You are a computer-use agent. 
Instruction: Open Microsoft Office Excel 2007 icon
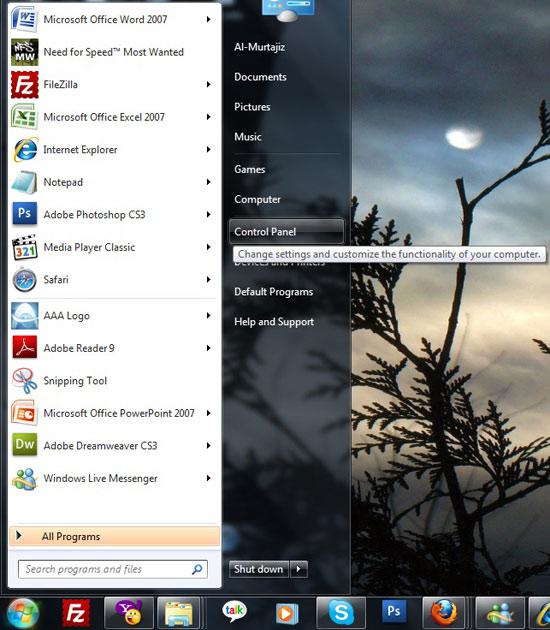coord(25,117)
